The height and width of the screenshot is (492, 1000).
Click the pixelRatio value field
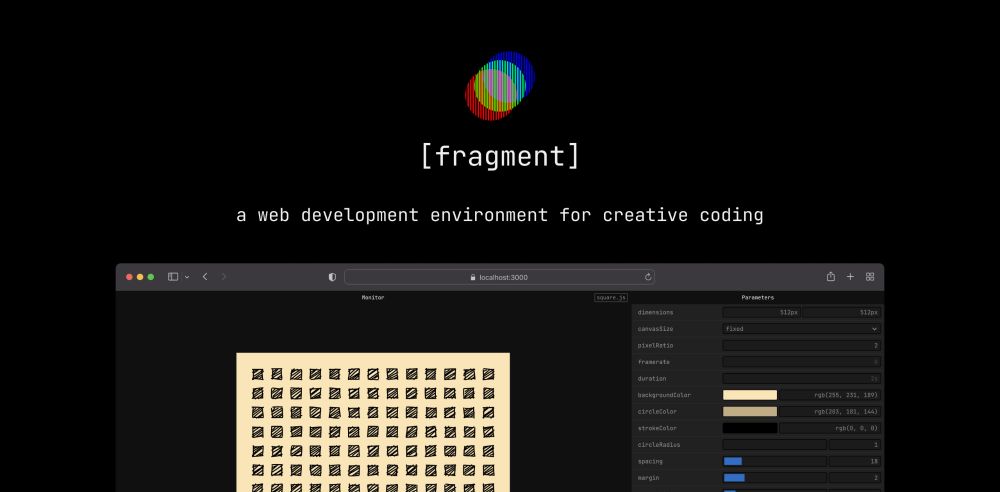coord(802,345)
